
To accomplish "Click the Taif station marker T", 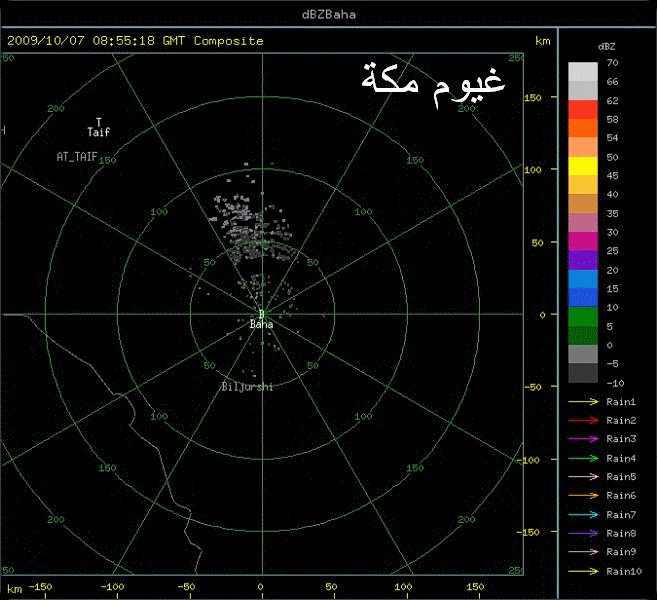I will click(x=98, y=122).
